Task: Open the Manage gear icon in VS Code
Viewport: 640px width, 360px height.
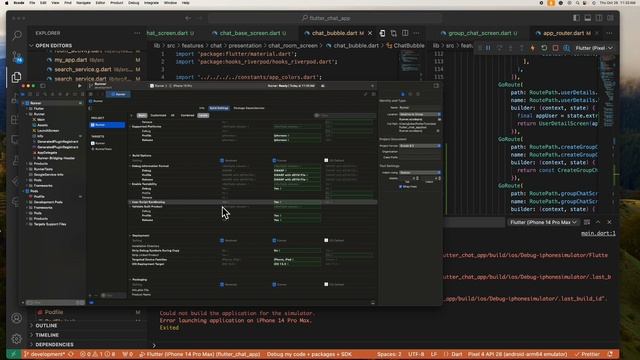Action: [16, 338]
